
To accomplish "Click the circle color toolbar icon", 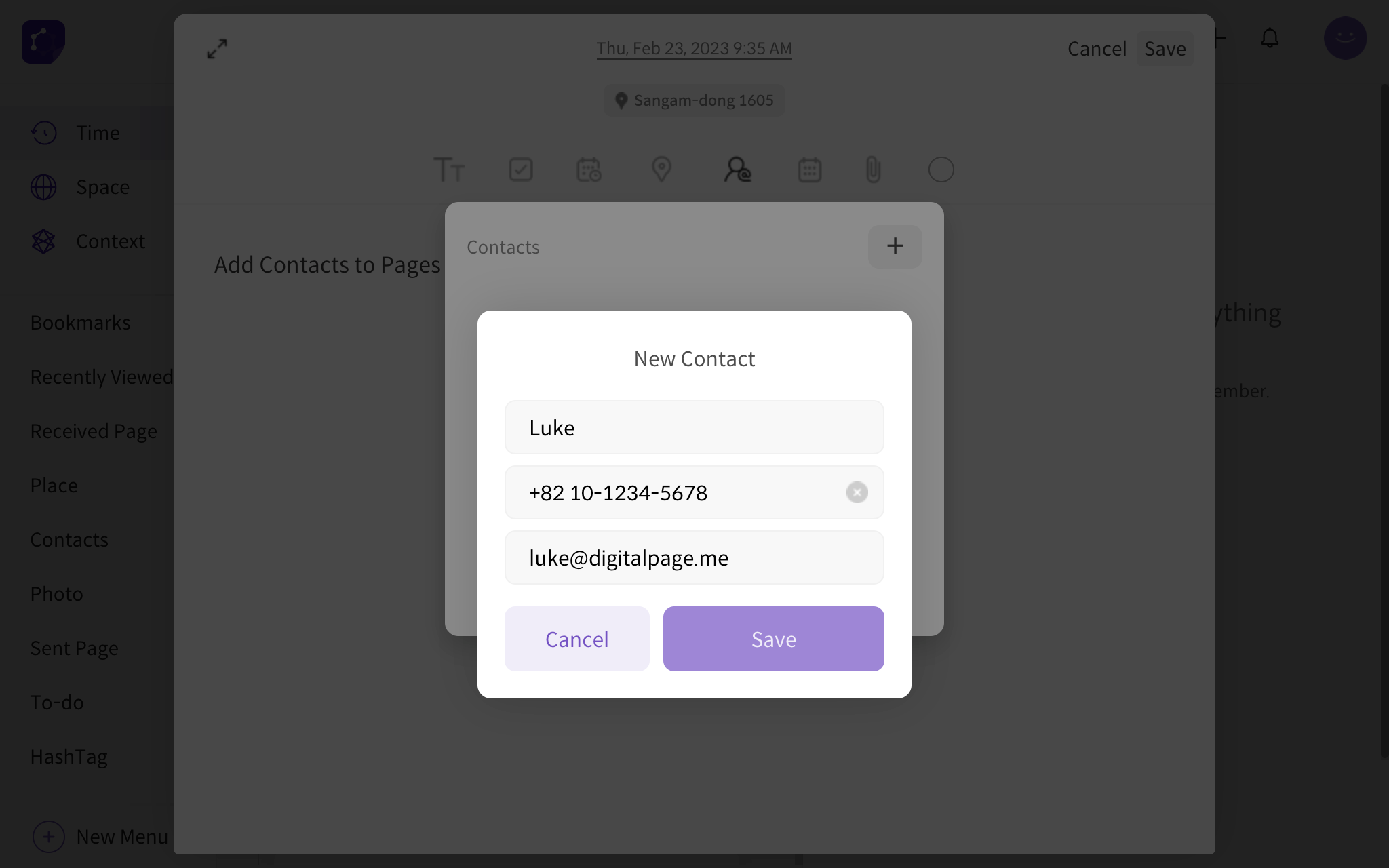I will click(x=941, y=170).
